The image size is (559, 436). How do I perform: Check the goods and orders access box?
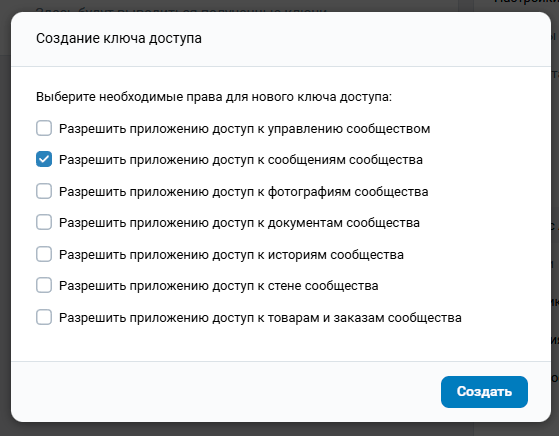click(44, 317)
